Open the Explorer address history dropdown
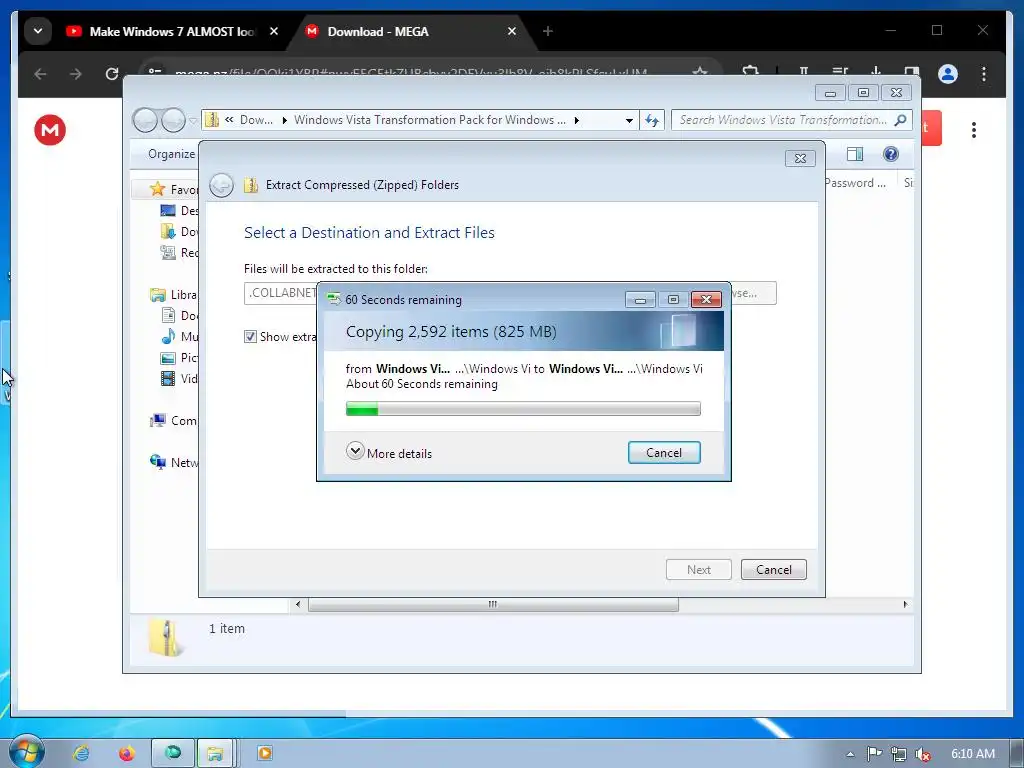Screen dimensions: 1024x768 click(629, 120)
